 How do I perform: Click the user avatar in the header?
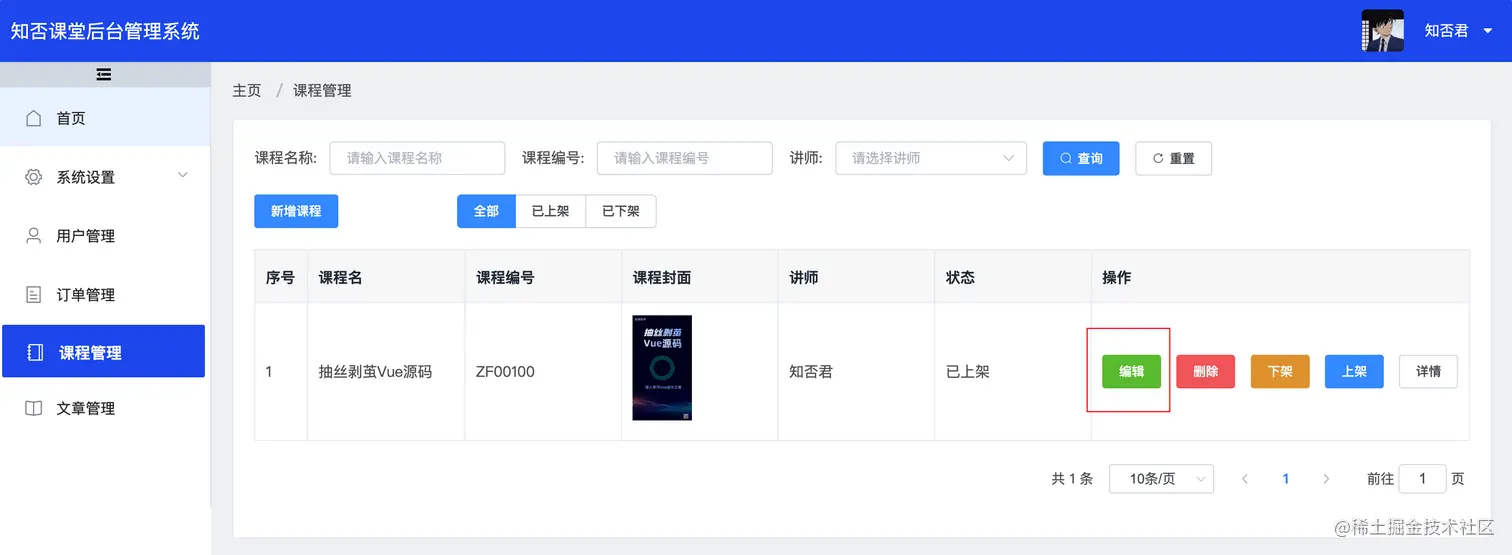coord(1383,31)
